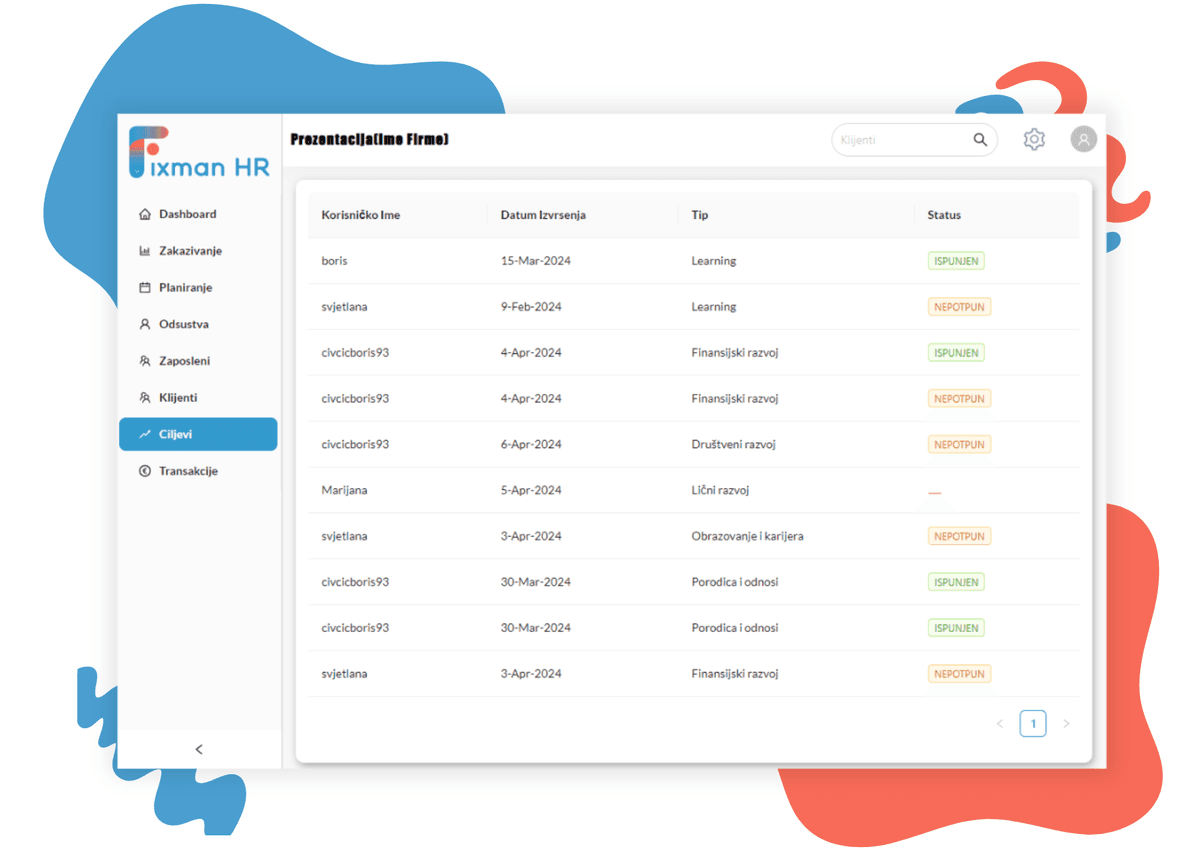Viewport: 1200px width, 851px height.
Task: Click the Zakazivanje chart icon
Action: (x=145, y=251)
